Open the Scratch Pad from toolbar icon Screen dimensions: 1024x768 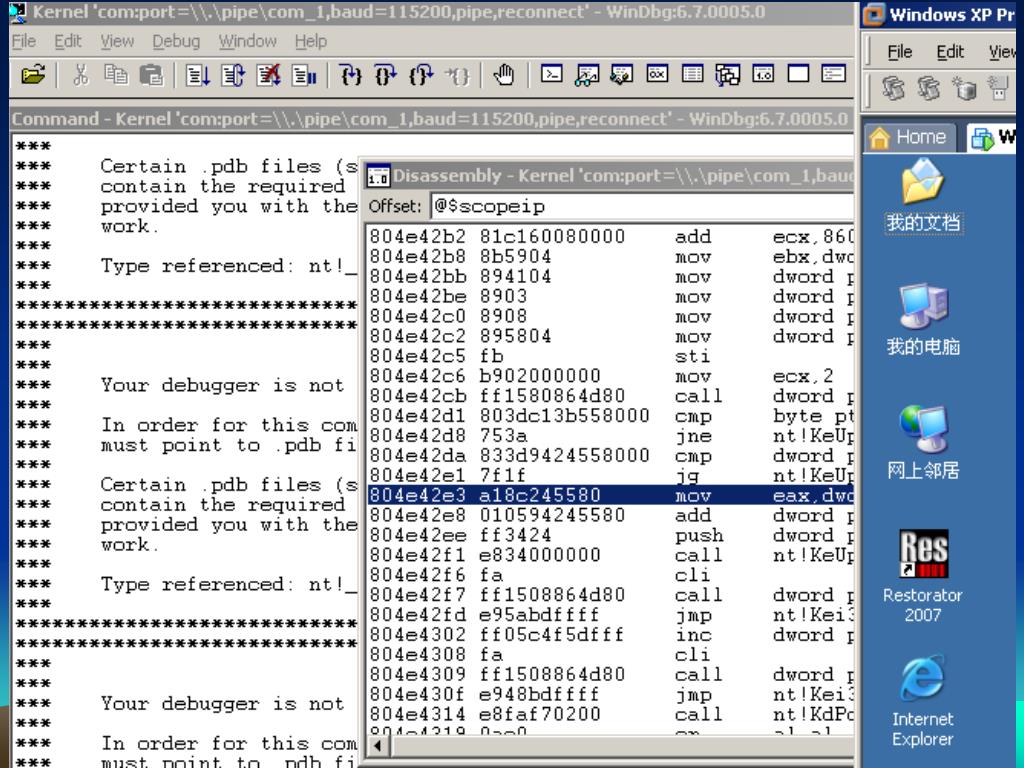[798, 74]
